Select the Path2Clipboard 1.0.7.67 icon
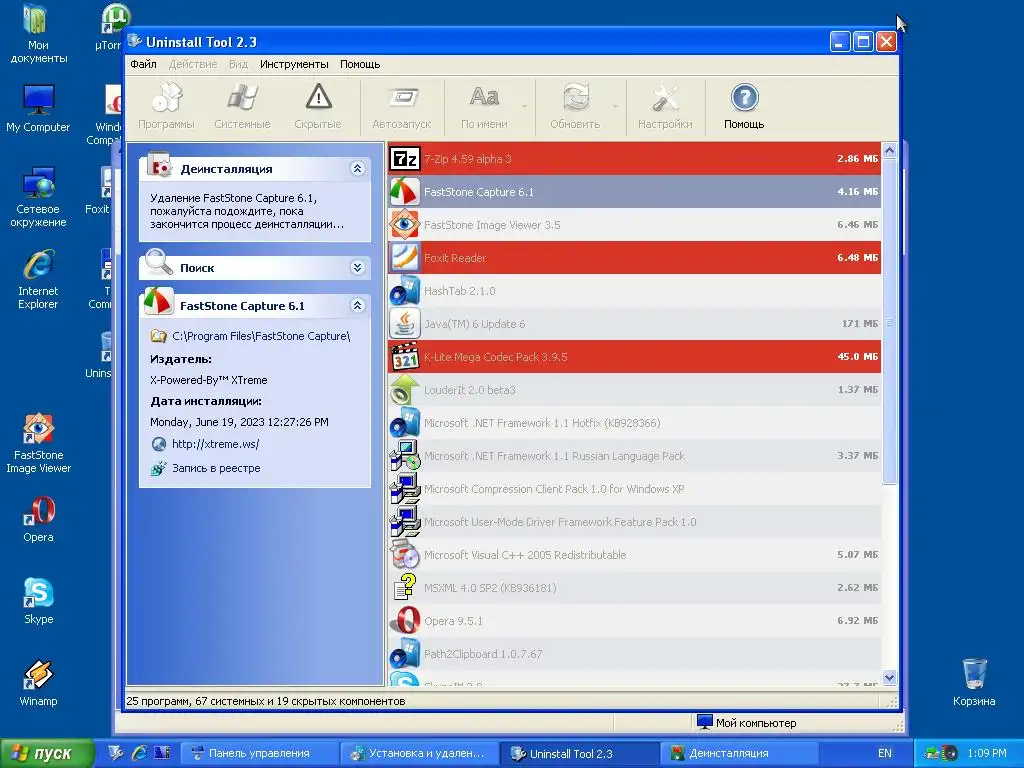The width and height of the screenshot is (1024, 768). pyautogui.click(x=405, y=654)
